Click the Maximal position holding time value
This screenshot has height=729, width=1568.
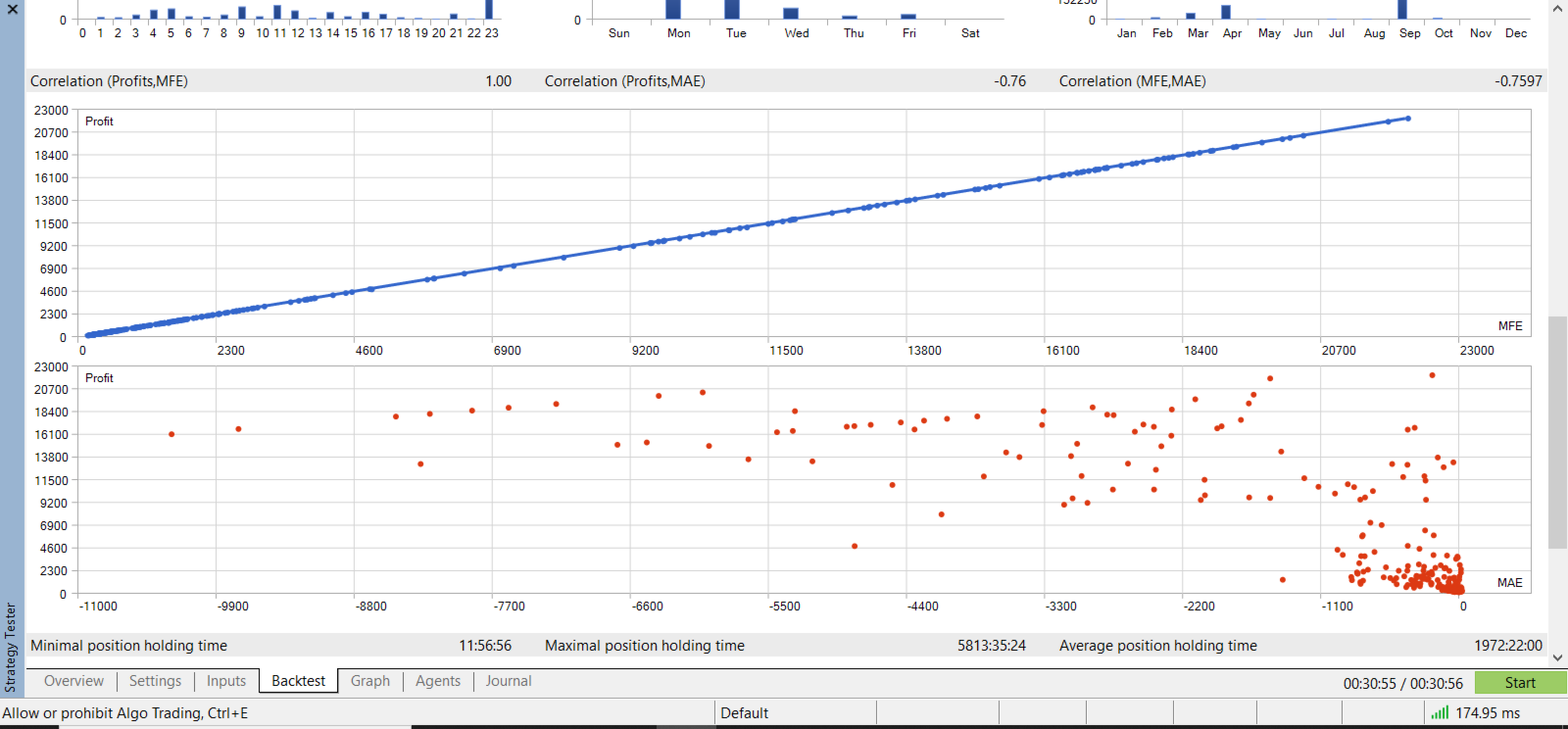pos(992,646)
